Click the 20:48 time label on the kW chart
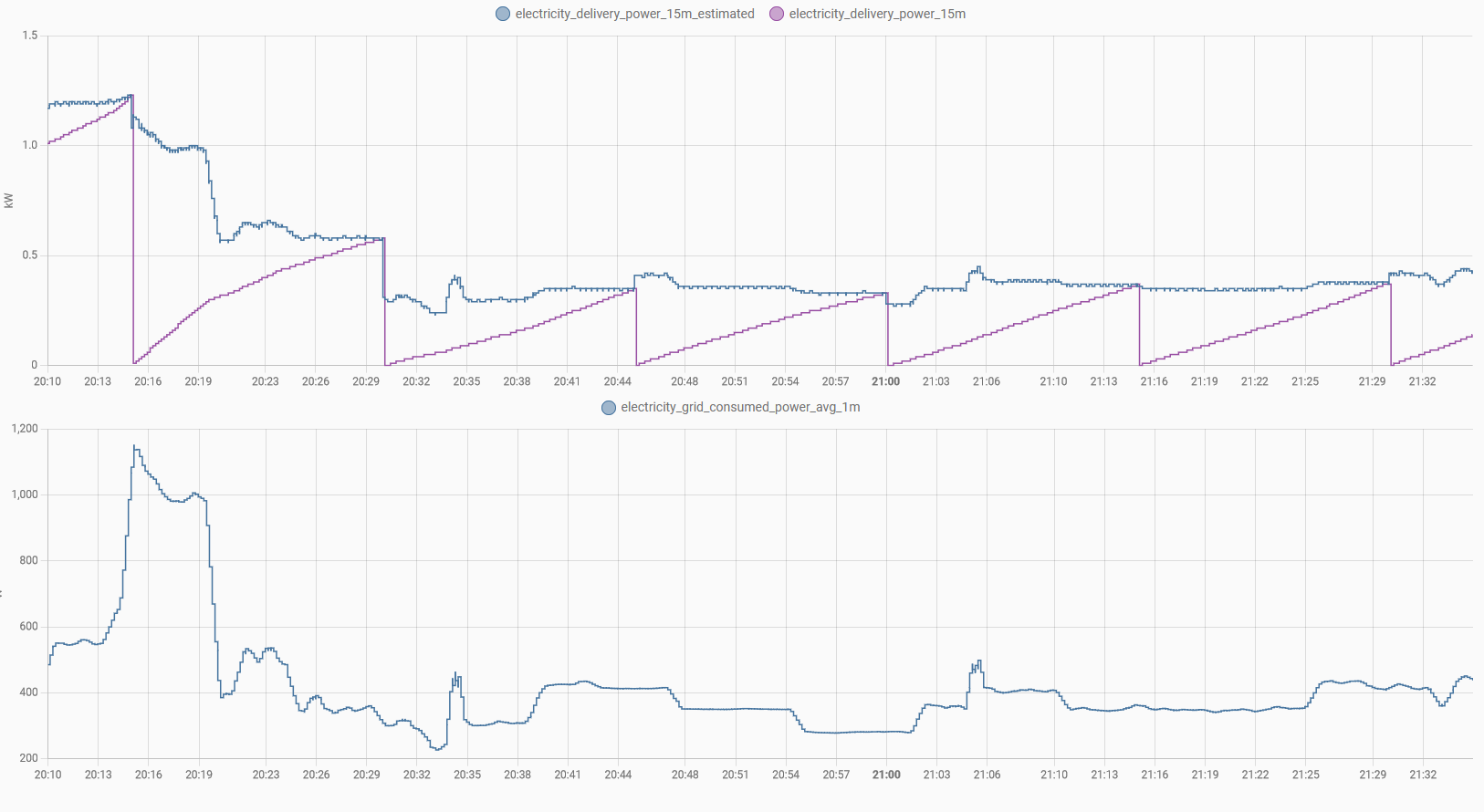This screenshot has width=1484, height=812. [685, 381]
